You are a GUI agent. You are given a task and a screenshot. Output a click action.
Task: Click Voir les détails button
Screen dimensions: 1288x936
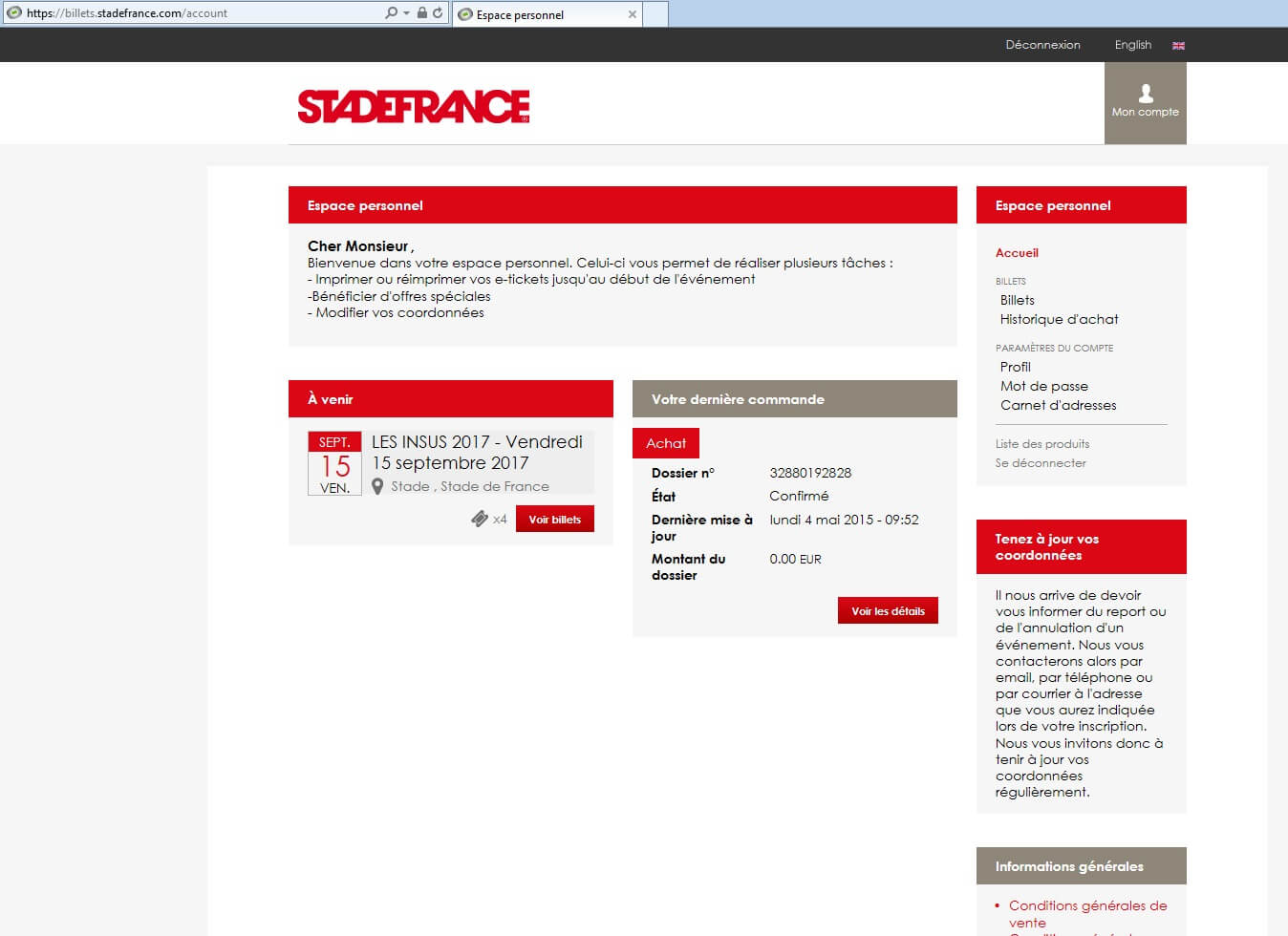tap(888, 610)
